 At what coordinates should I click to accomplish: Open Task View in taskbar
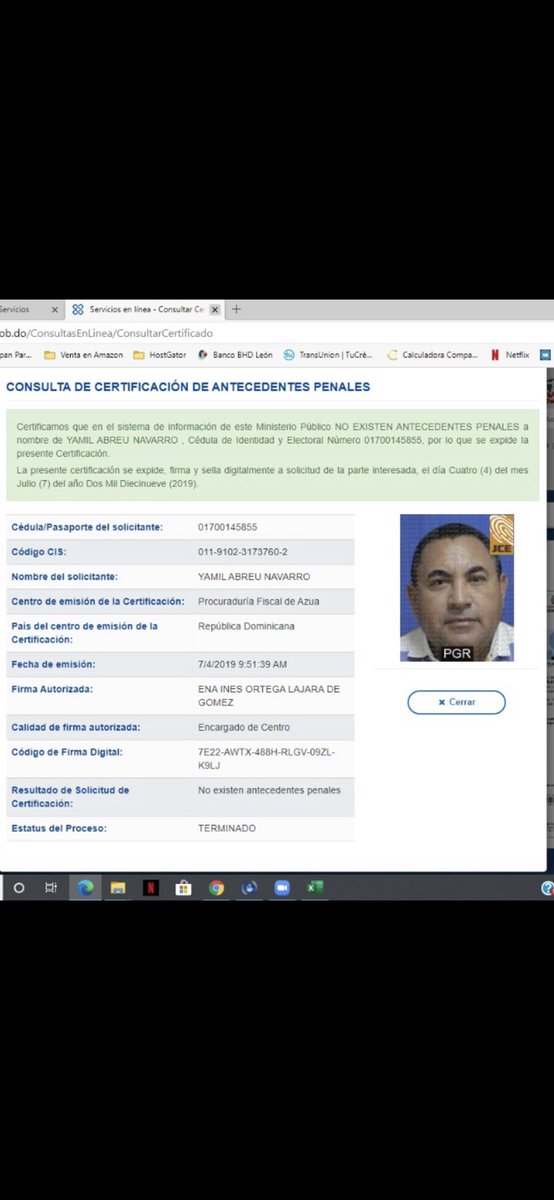(51, 887)
